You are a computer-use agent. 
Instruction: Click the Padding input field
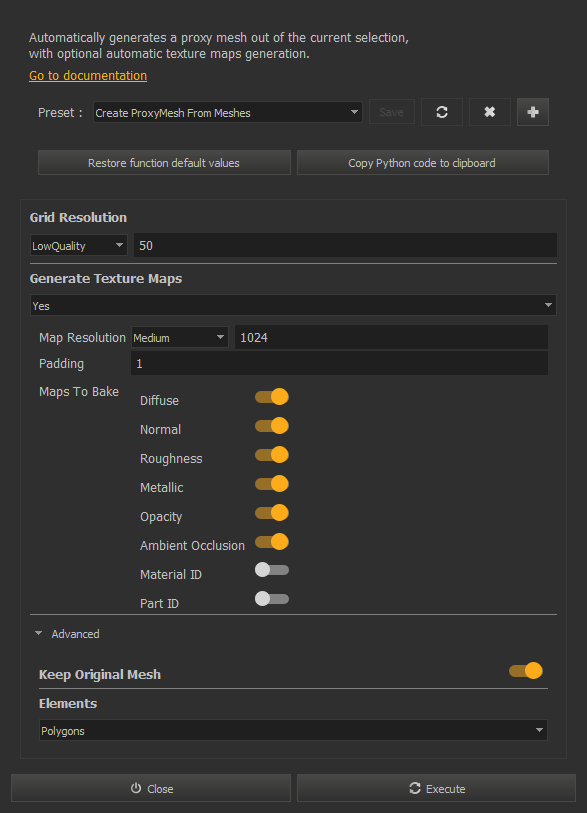pos(339,363)
